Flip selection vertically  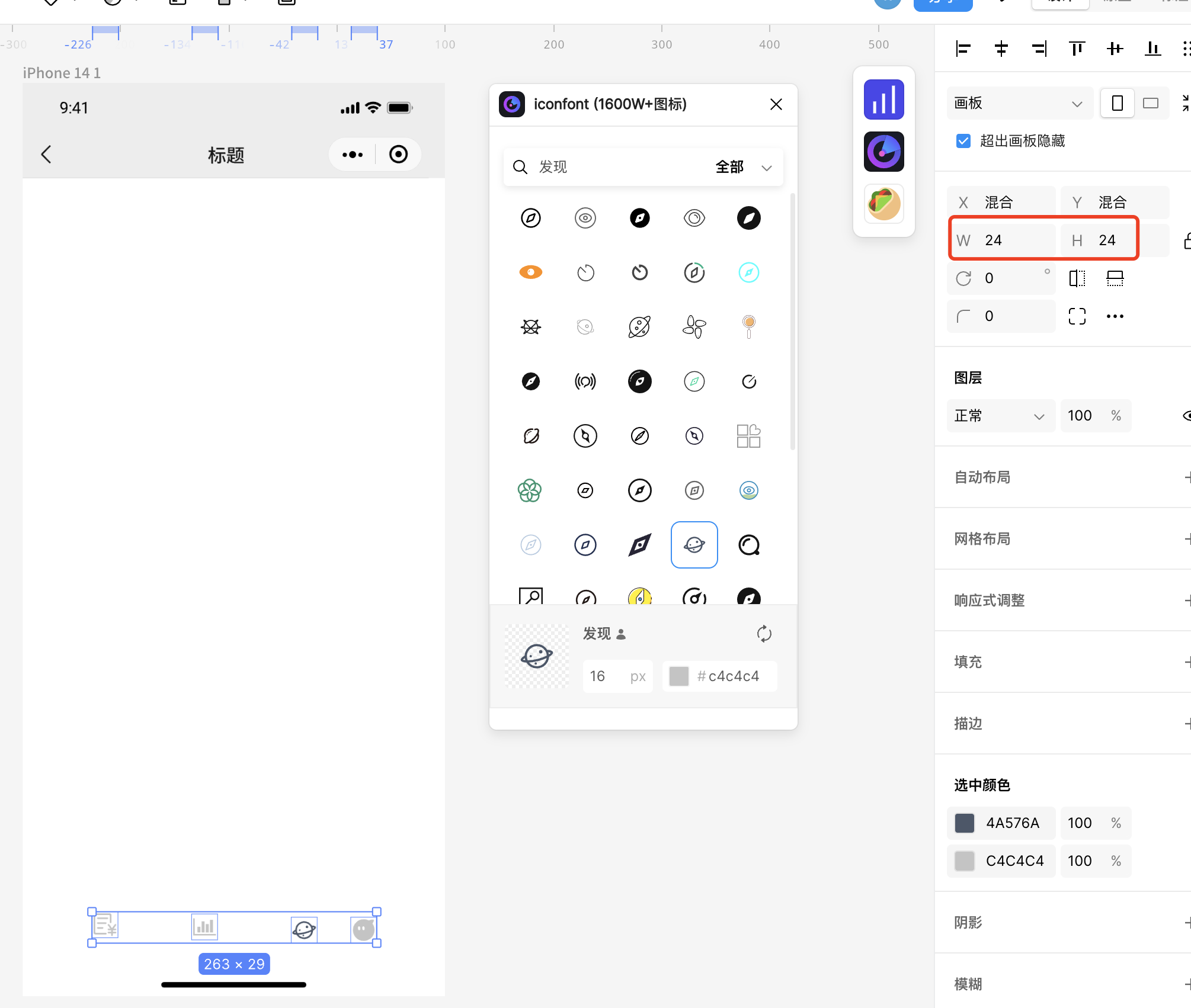(x=1115, y=278)
